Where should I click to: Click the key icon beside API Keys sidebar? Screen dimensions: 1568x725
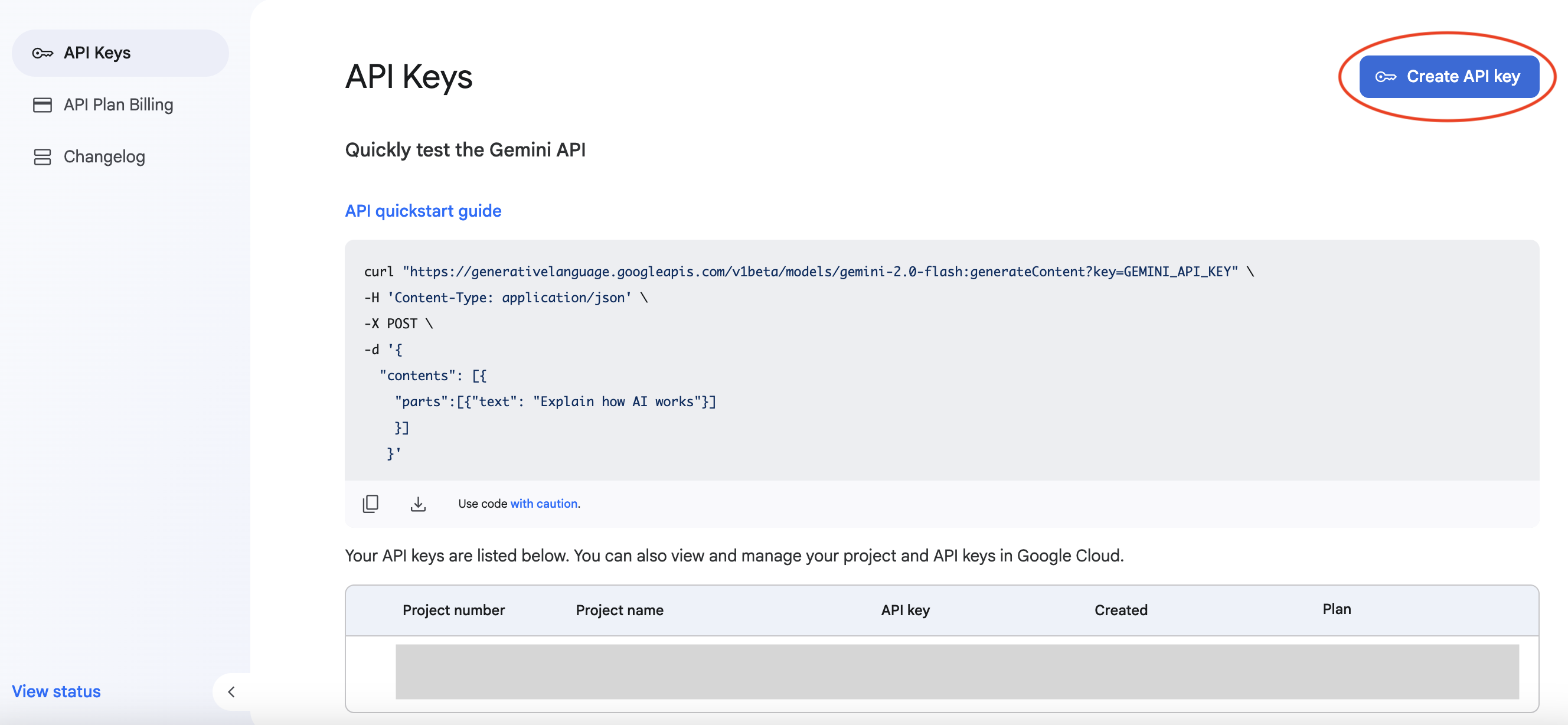tap(42, 53)
